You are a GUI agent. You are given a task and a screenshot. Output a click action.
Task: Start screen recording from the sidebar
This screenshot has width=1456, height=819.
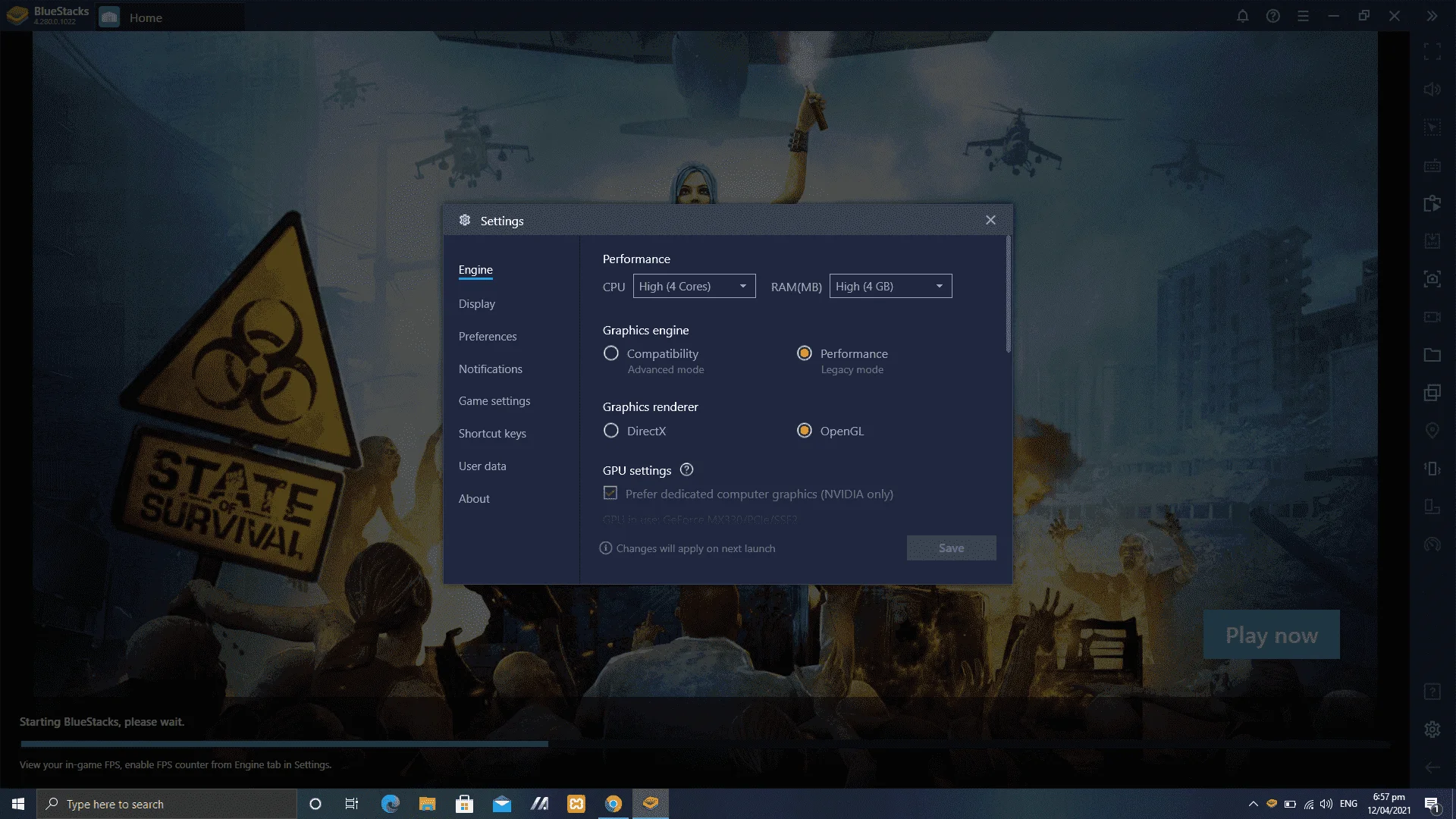[x=1432, y=317]
